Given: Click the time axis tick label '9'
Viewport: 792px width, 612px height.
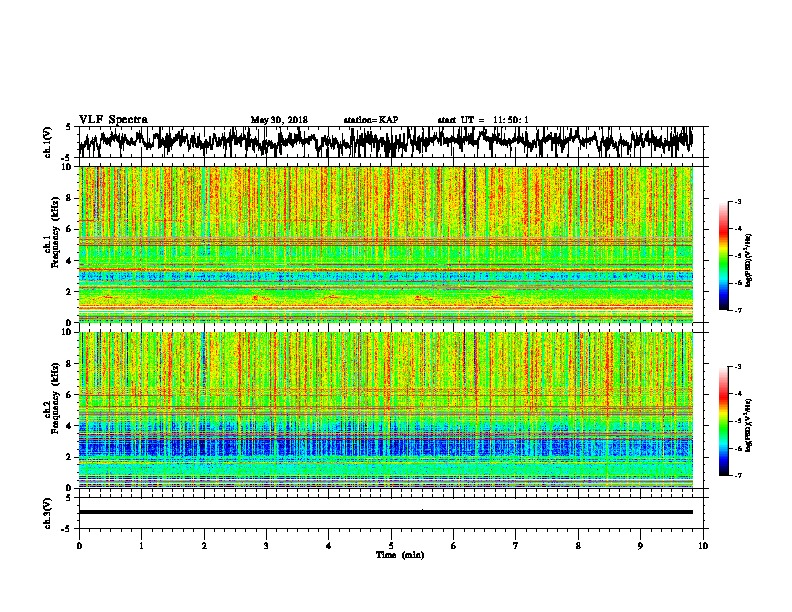Looking at the screenshot, I should pos(640,546).
